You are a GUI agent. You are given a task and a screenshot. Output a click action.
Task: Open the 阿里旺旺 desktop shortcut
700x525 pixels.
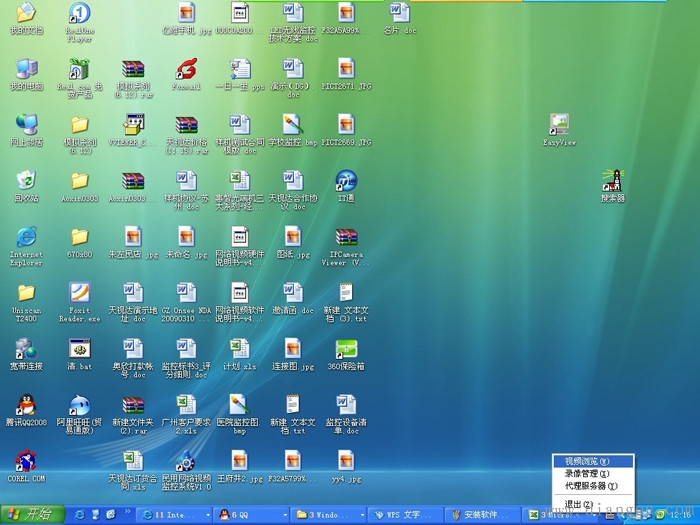point(79,406)
